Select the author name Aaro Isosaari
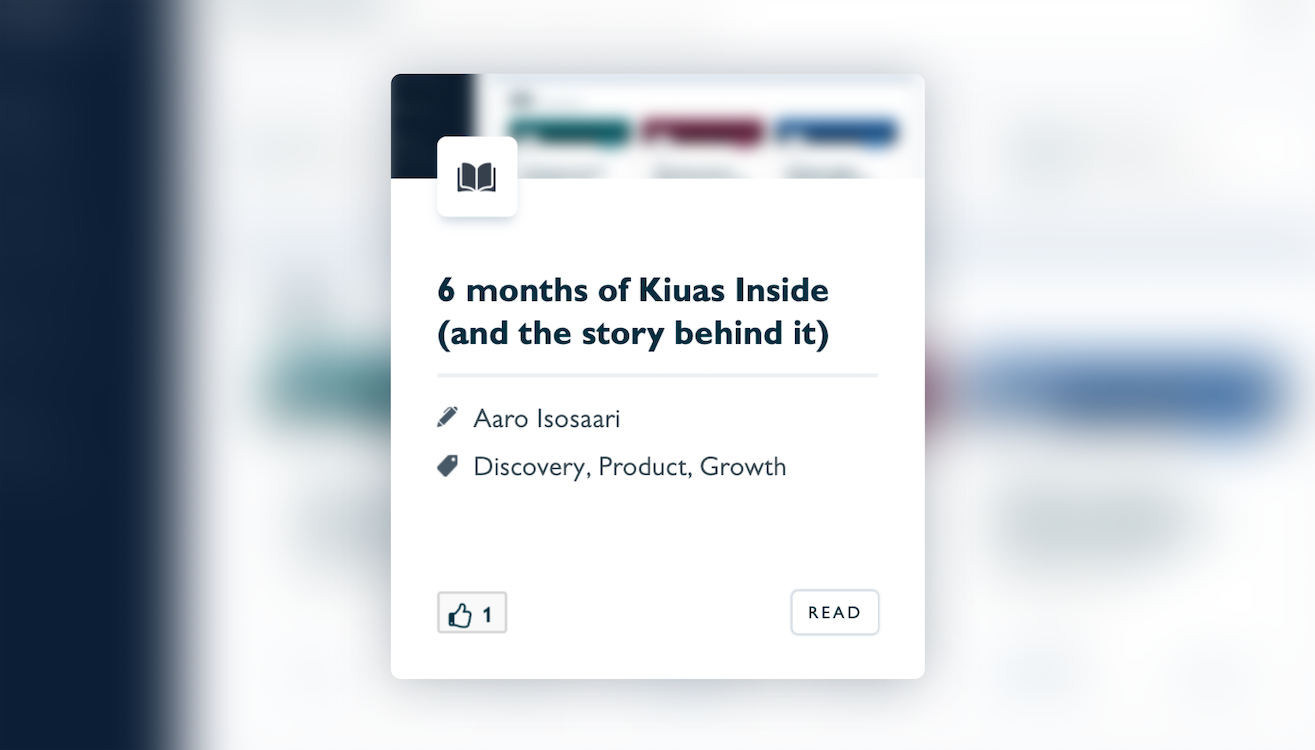1315x750 pixels. point(546,418)
